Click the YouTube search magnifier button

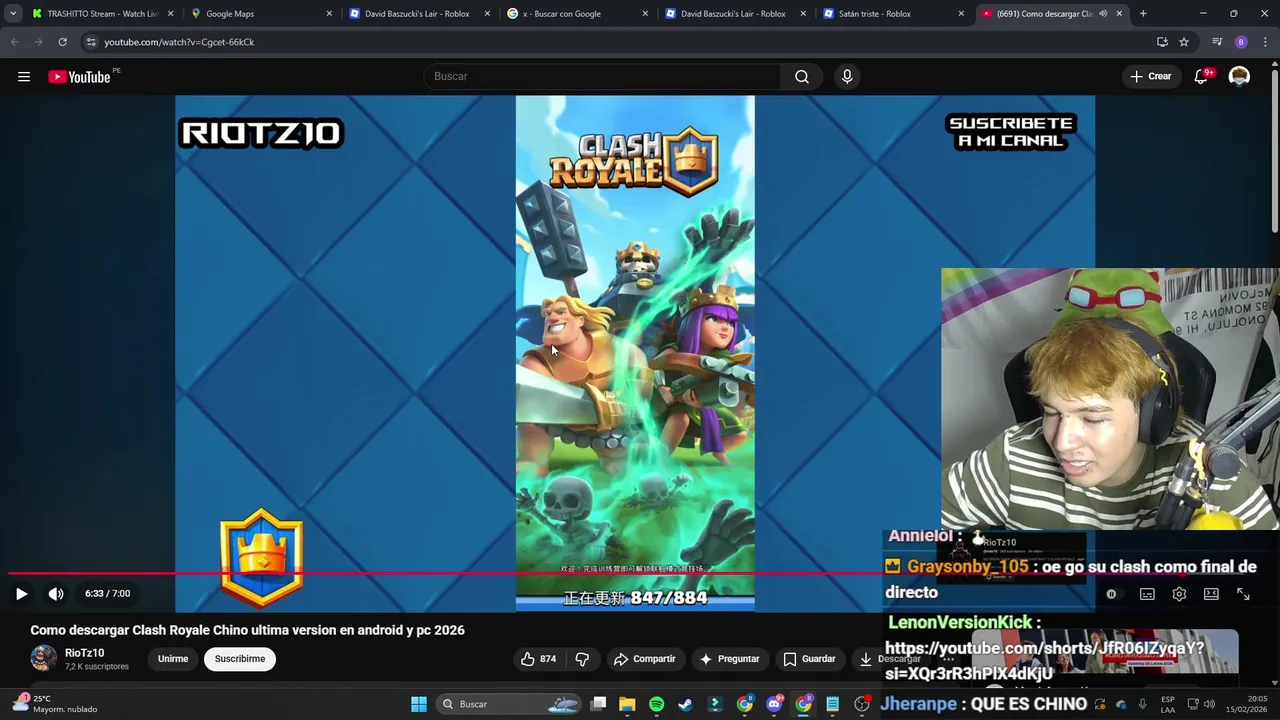pos(802,76)
